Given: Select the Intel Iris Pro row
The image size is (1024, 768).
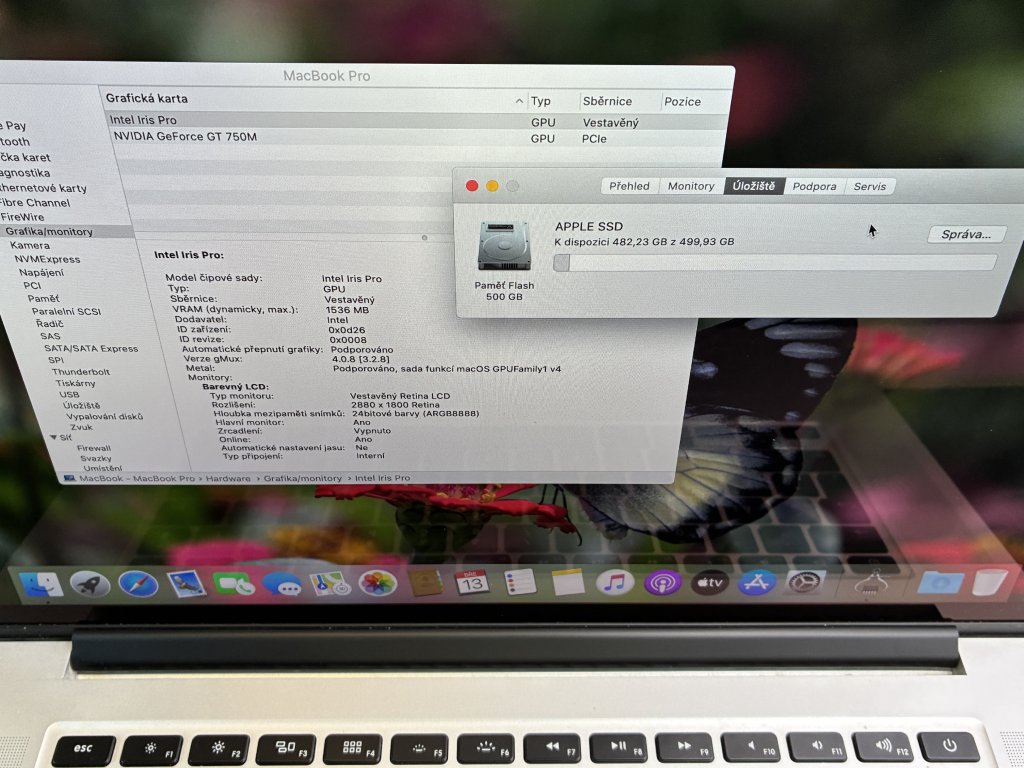Looking at the screenshot, I should tap(415, 120).
